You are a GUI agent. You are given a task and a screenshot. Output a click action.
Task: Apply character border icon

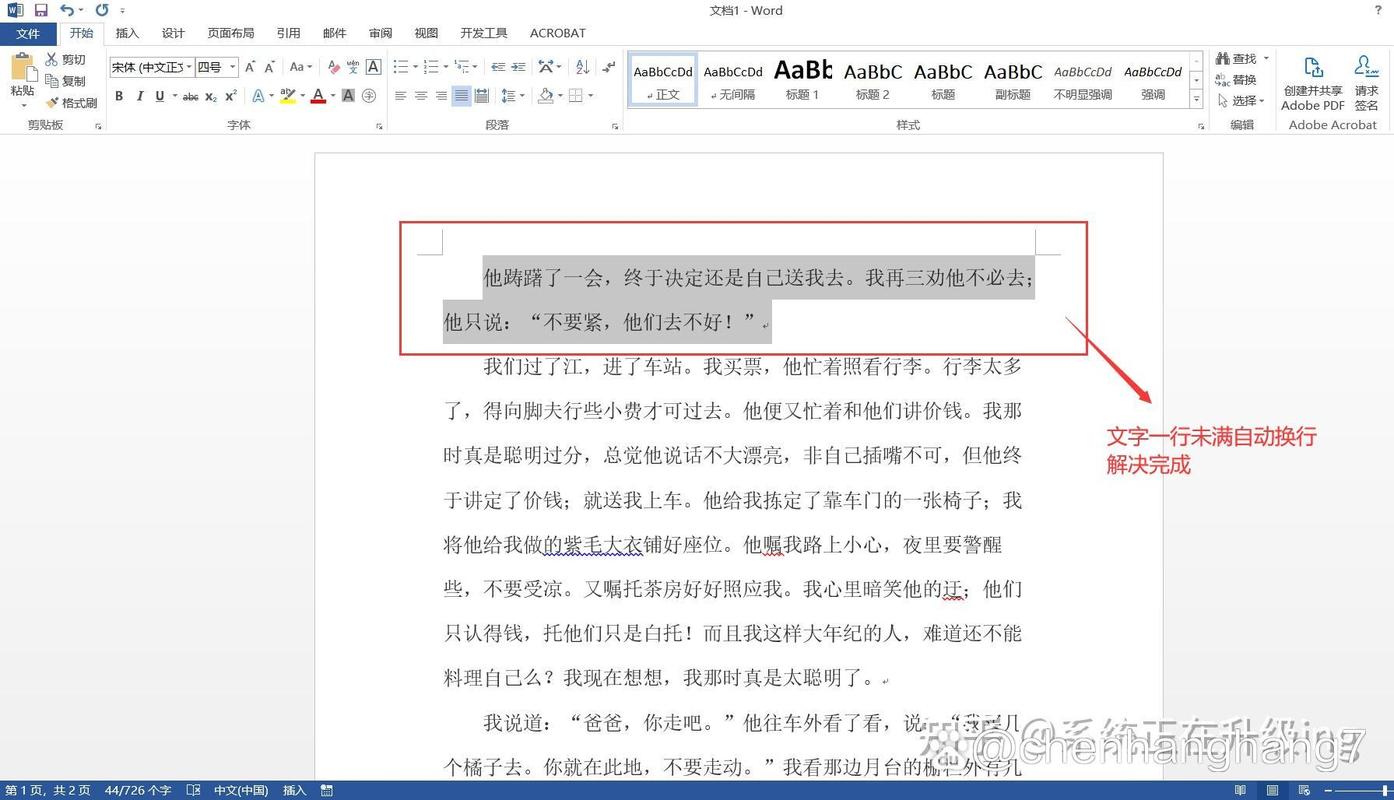[x=373, y=67]
